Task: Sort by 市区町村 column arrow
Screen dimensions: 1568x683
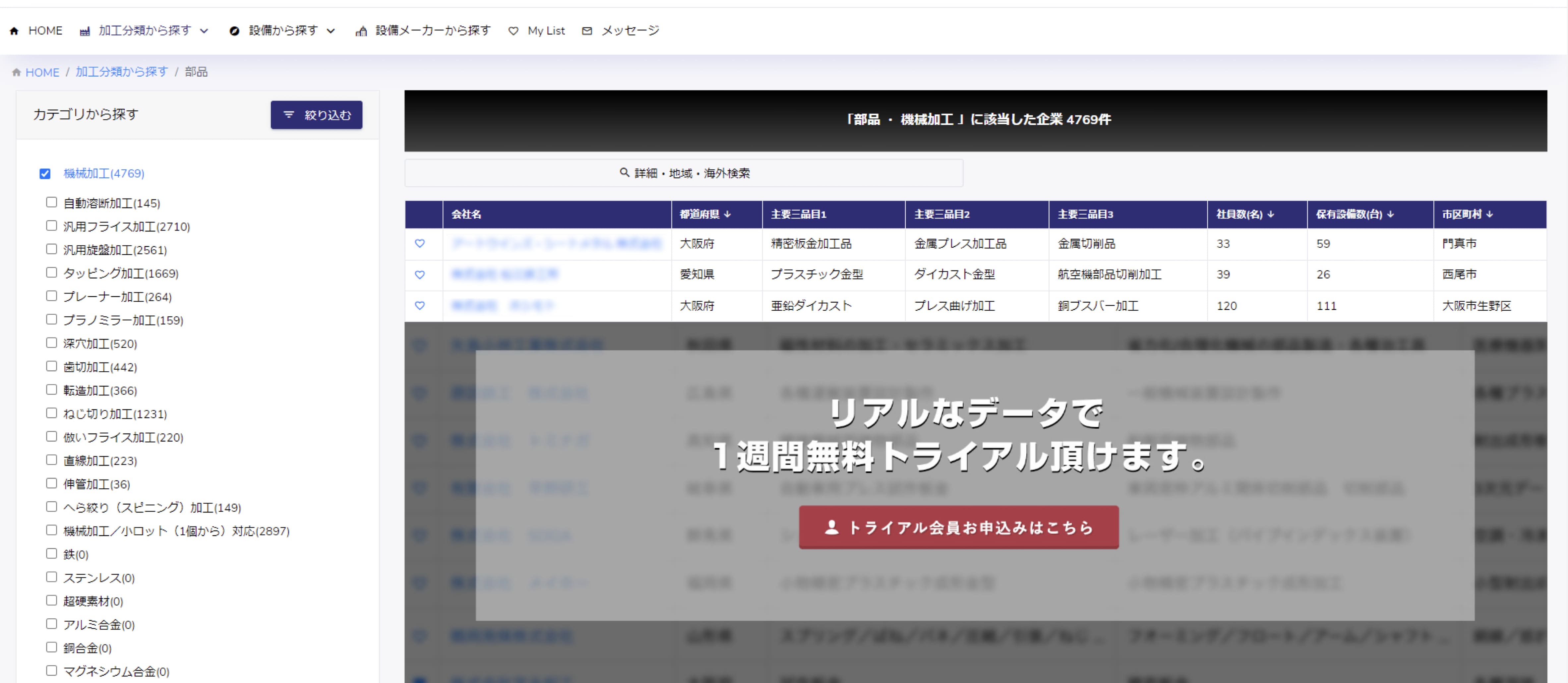Action: [1489, 214]
